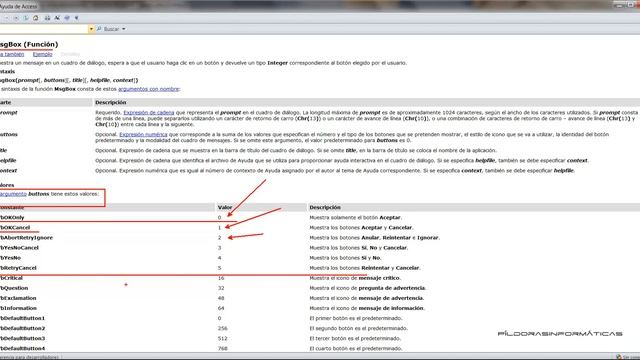Click the 'Ayuda de Access' window title
This screenshot has width=640, height=360.
pyautogui.click(x=18, y=6)
